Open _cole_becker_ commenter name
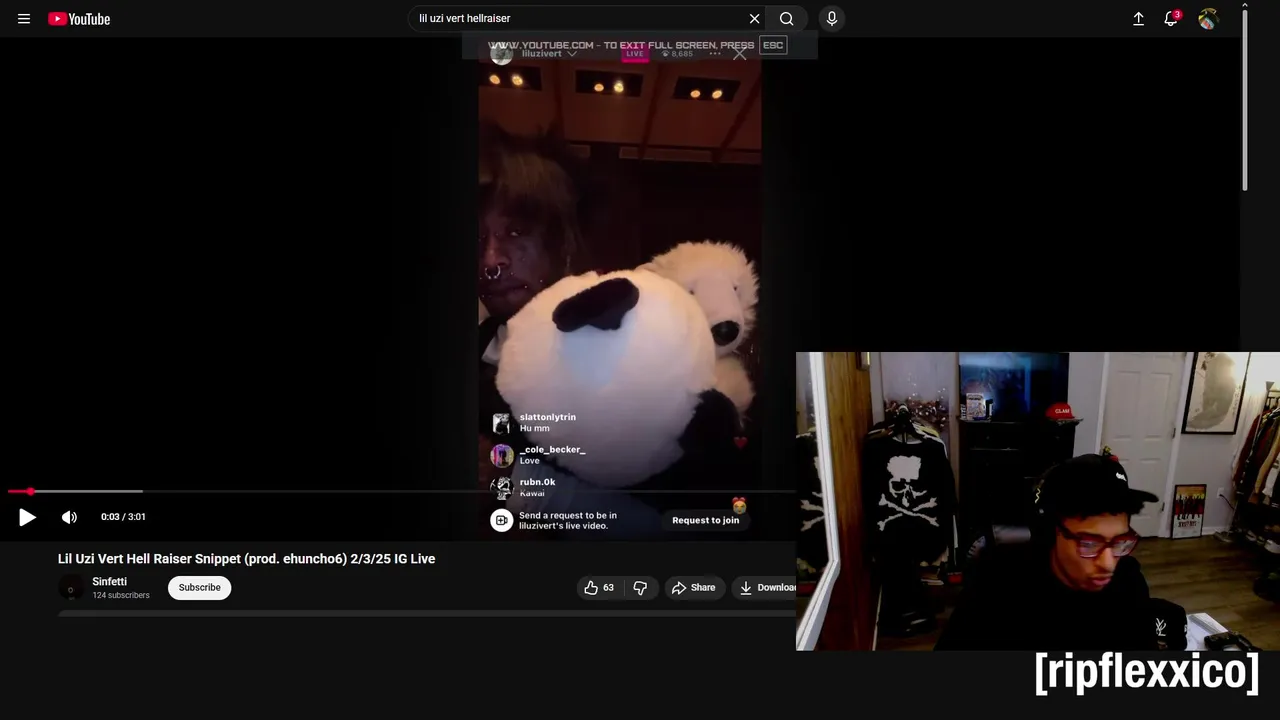 pyautogui.click(x=552, y=450)
